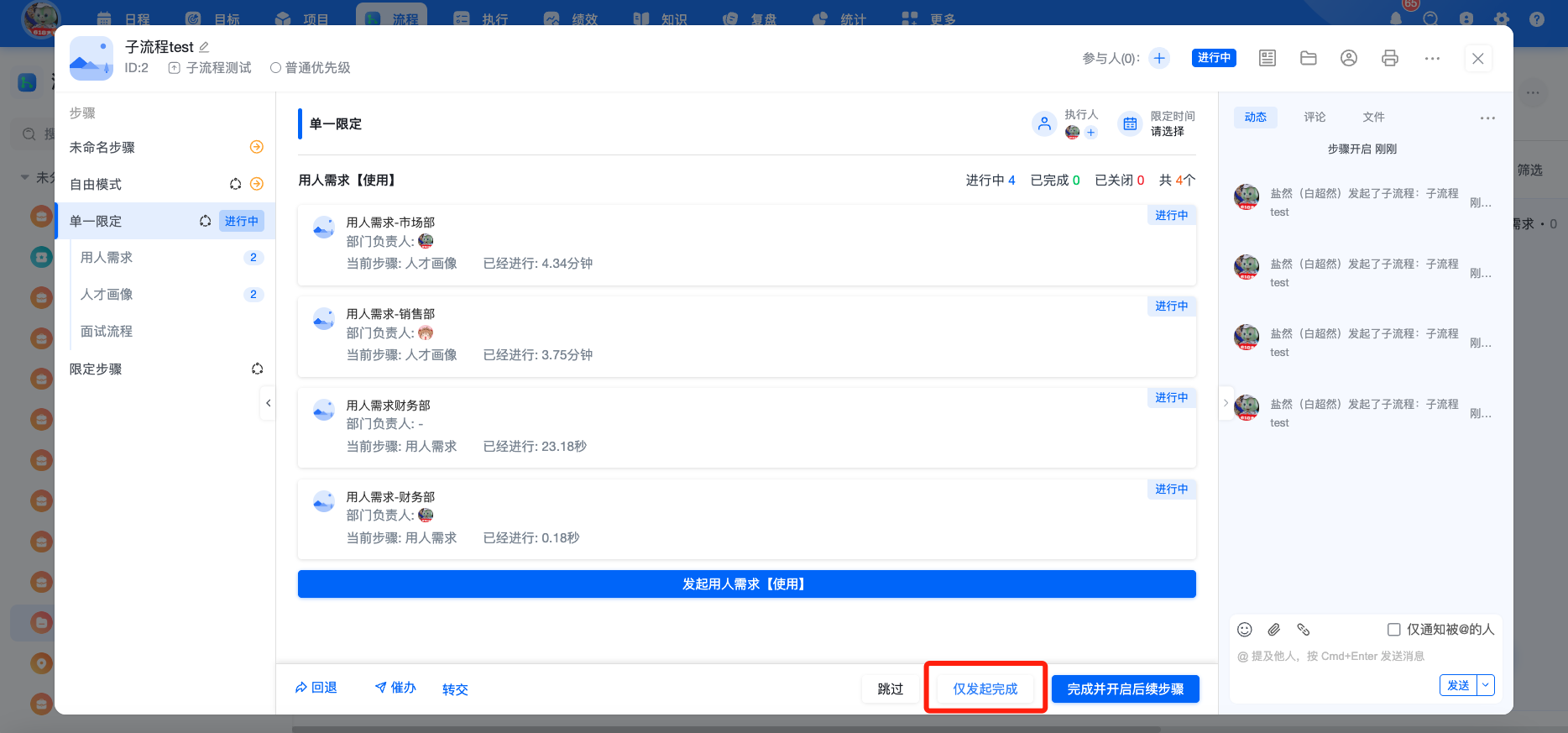The image size is (1568, 733).
Task: Collapse the left steps panel arrow
Action: click(268, 403)
